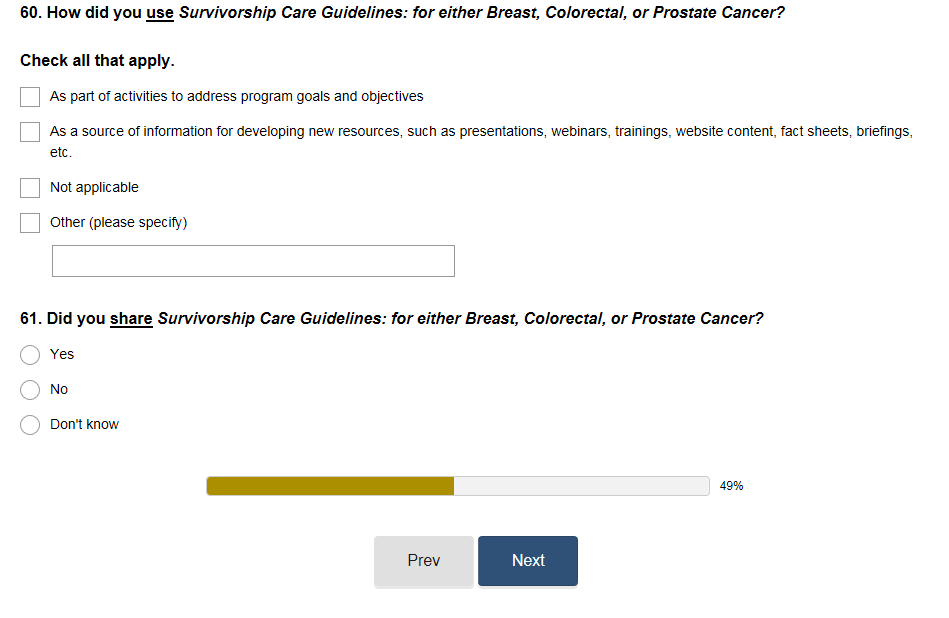Go to the next survey page
Image resolution: width=949 pixels, height=618 pixels.
point(527,561)
